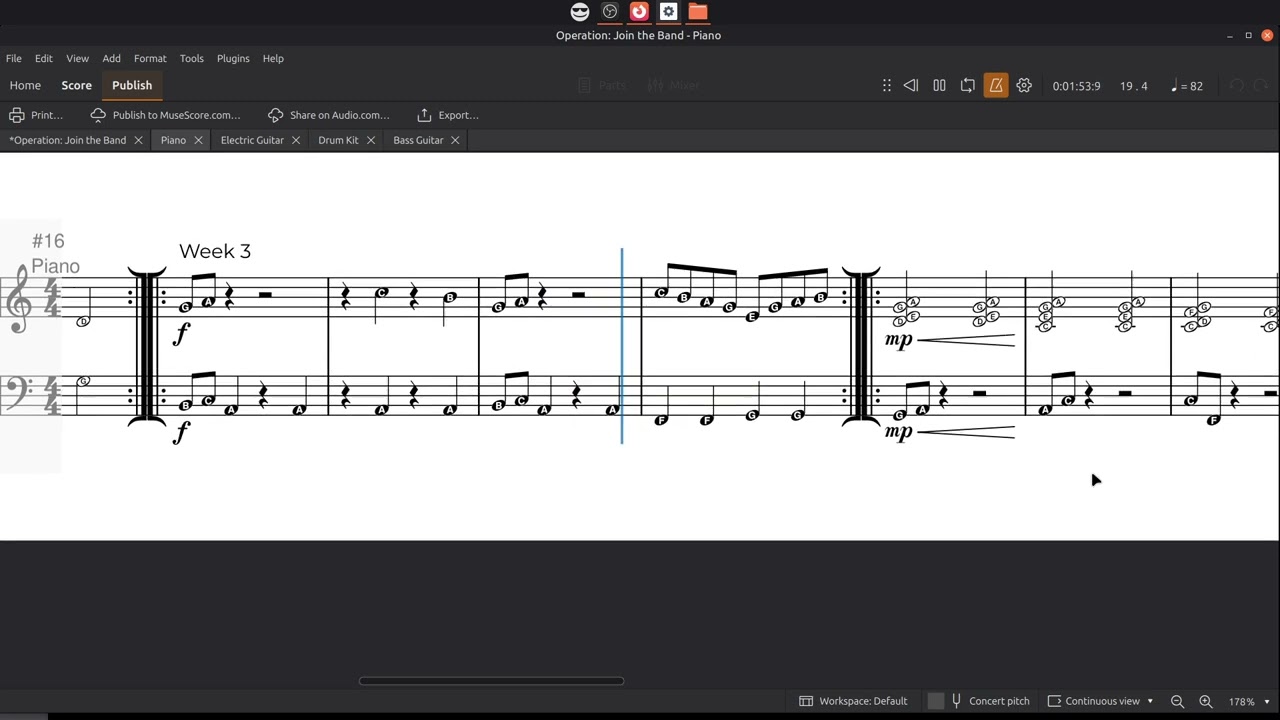The width and height of the screenshot is (1280, 720).
Task: Click the blue playback cursor line
Action: pyautogui.click(x=622, y=345)
